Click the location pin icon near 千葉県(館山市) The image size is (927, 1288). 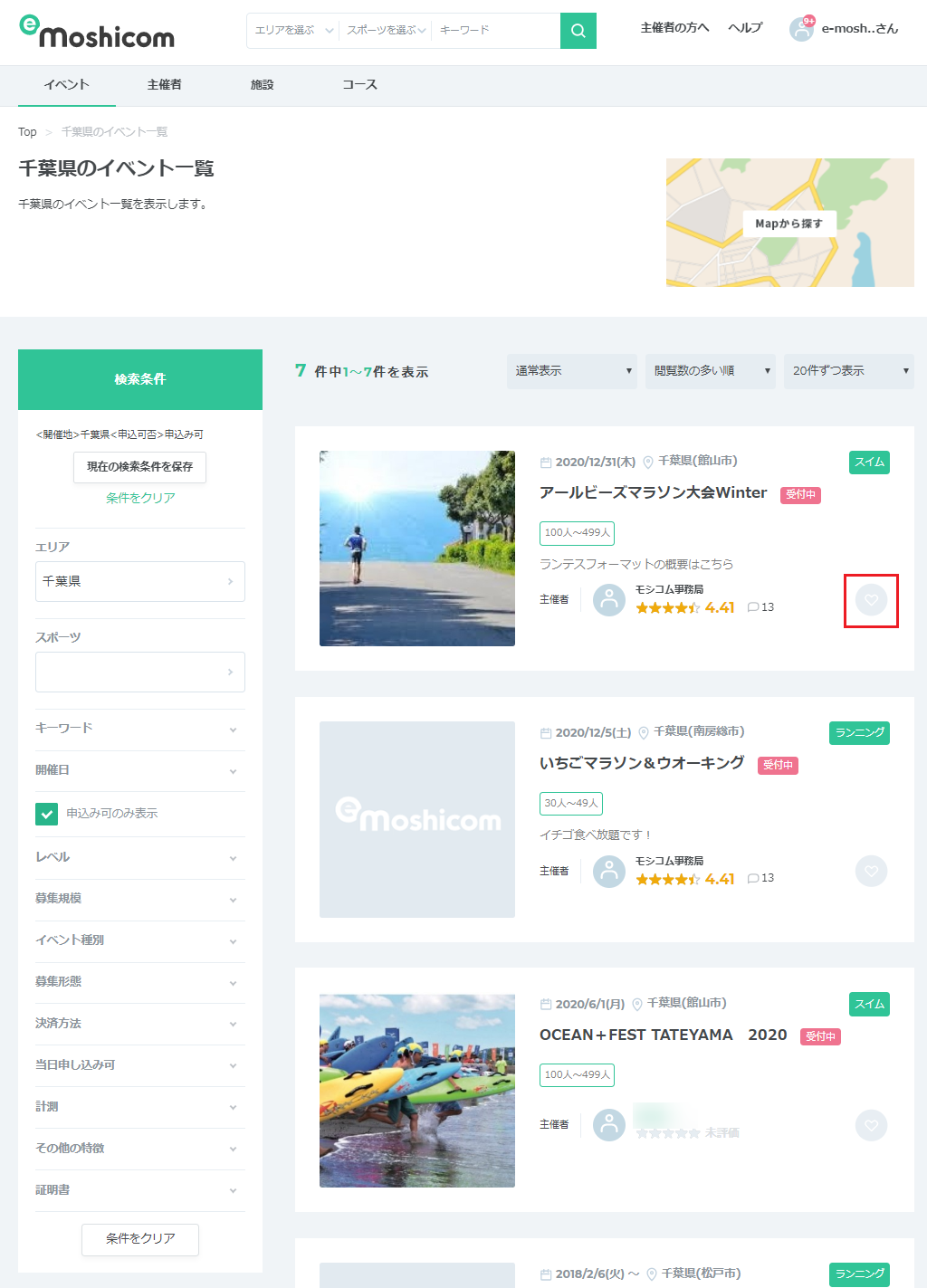pyautogui.click(x=648, y=461)
